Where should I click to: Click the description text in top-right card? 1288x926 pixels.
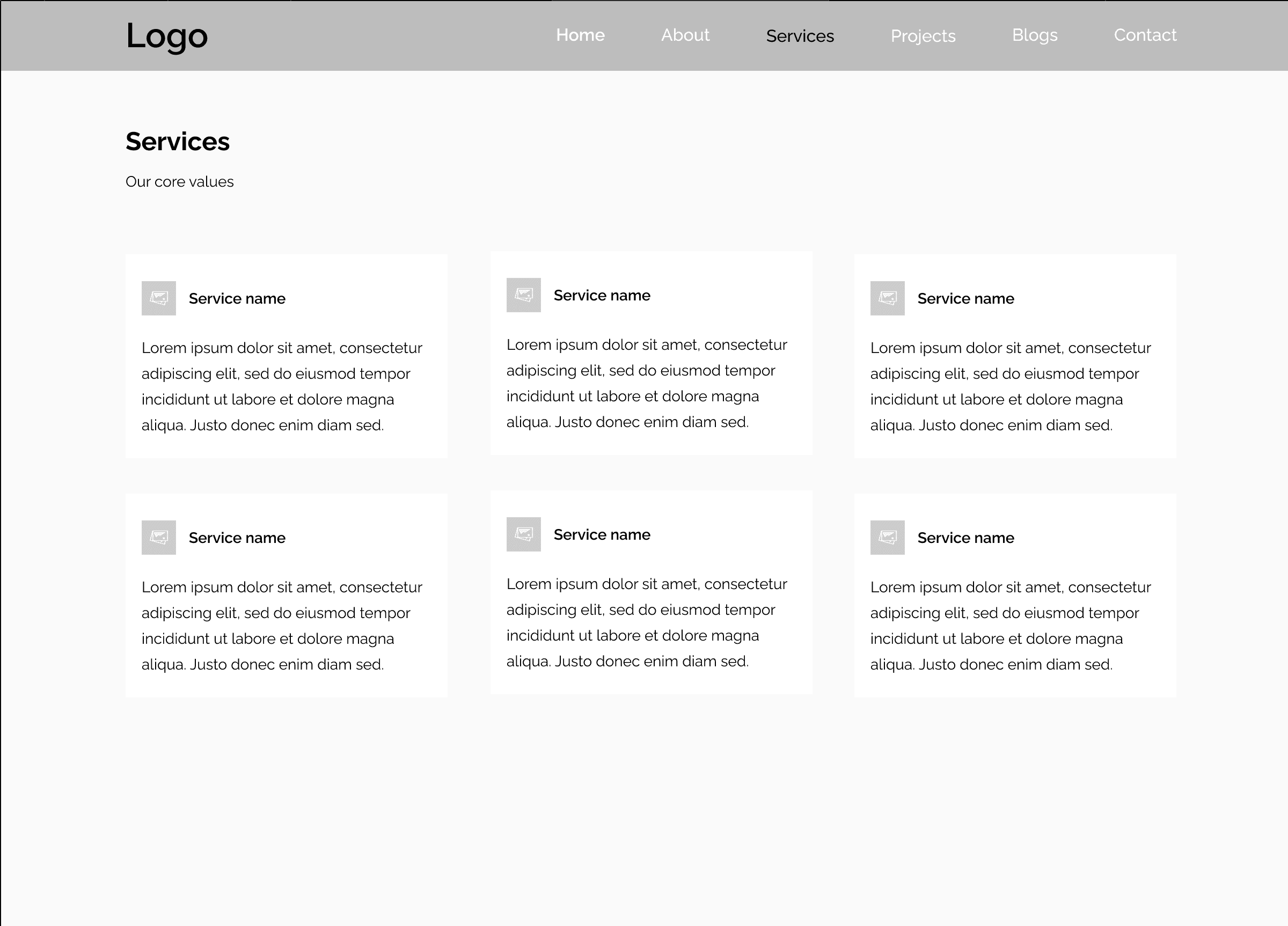click(x=1009, y=386)
